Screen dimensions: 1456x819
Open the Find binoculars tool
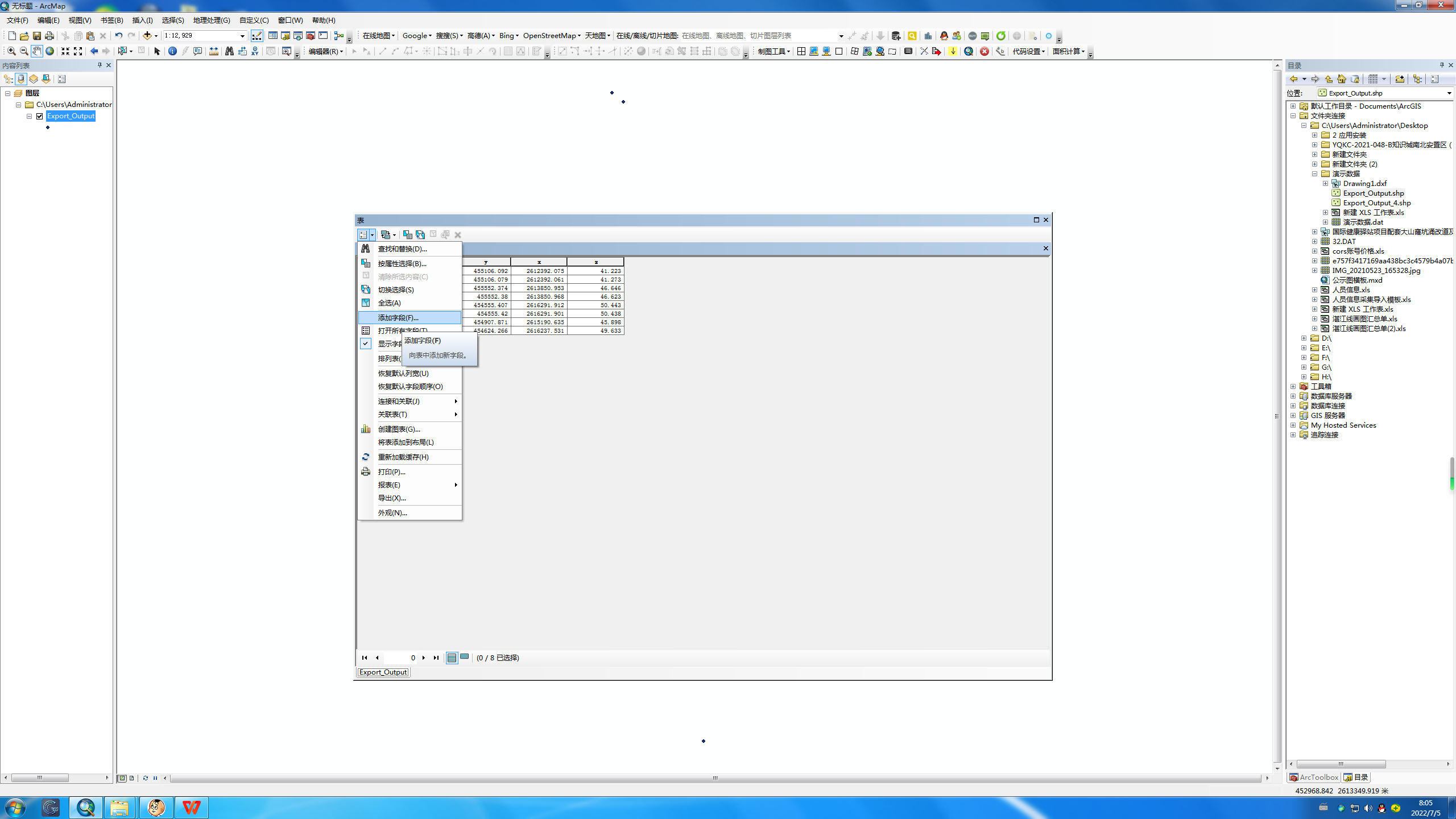(x=229, y=51)
